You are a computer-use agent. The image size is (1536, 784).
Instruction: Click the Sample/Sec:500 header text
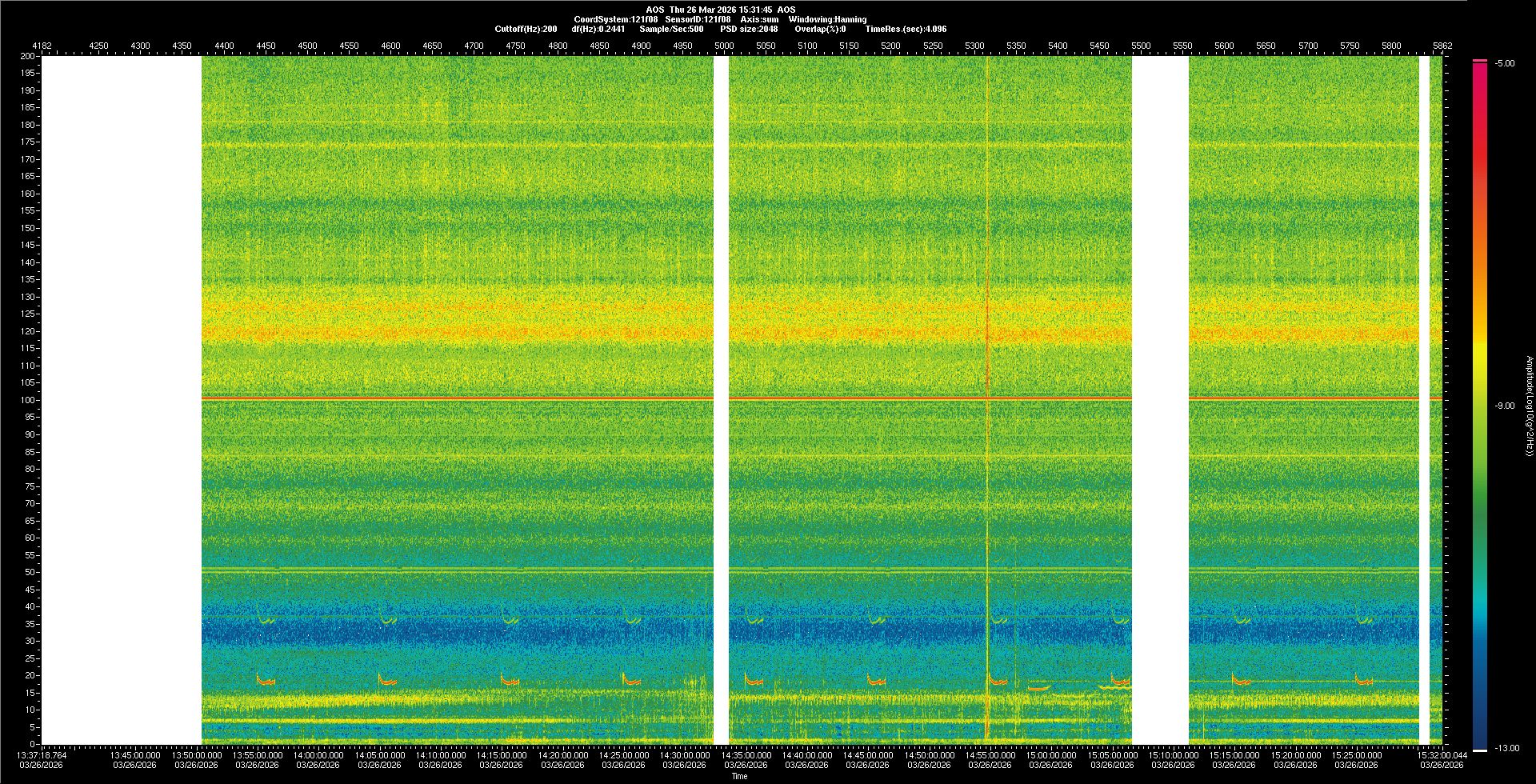(671, 29)
